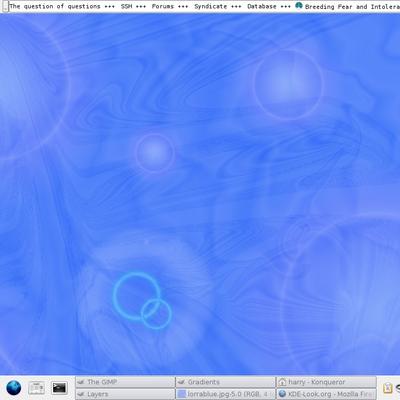Switch to the Gradients taskbar window
The image size is (400, 400).
[x=225, y=382]
